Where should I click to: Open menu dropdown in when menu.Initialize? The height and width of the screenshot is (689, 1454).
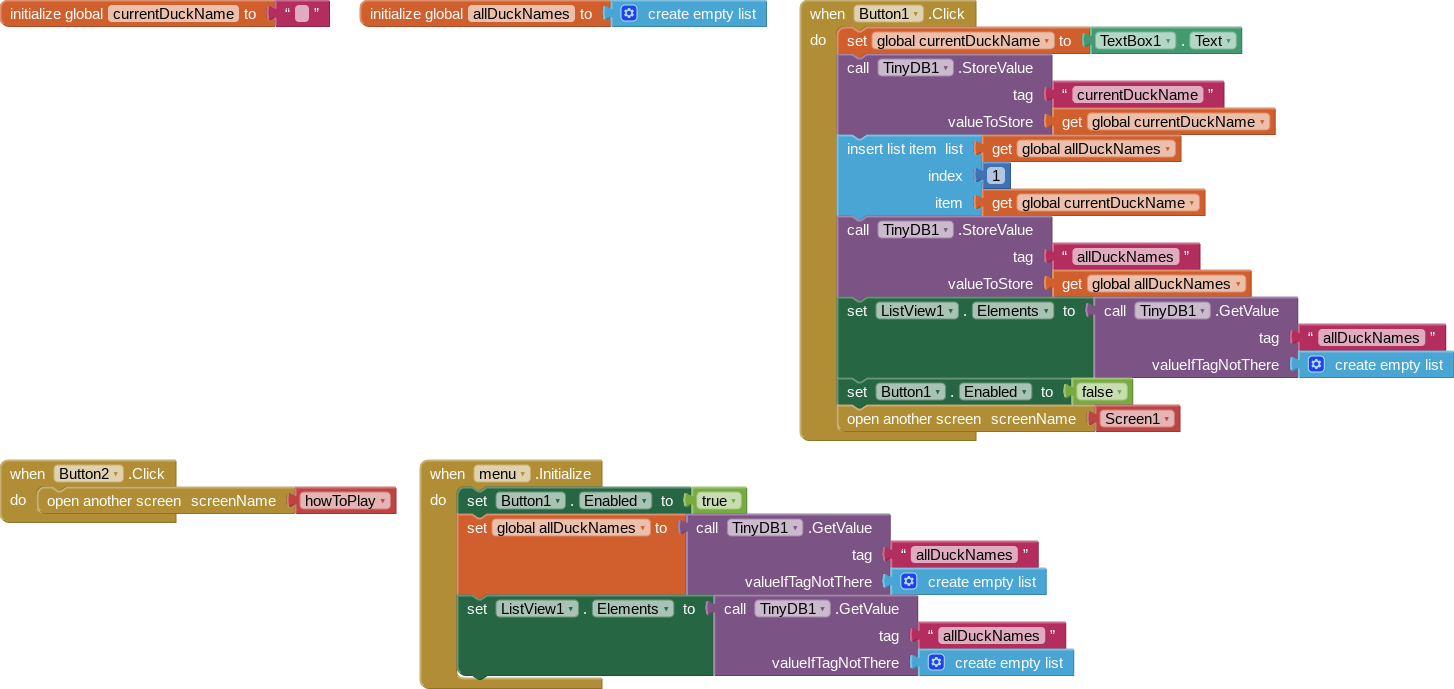pyautogui.click(x=502, y=474)
